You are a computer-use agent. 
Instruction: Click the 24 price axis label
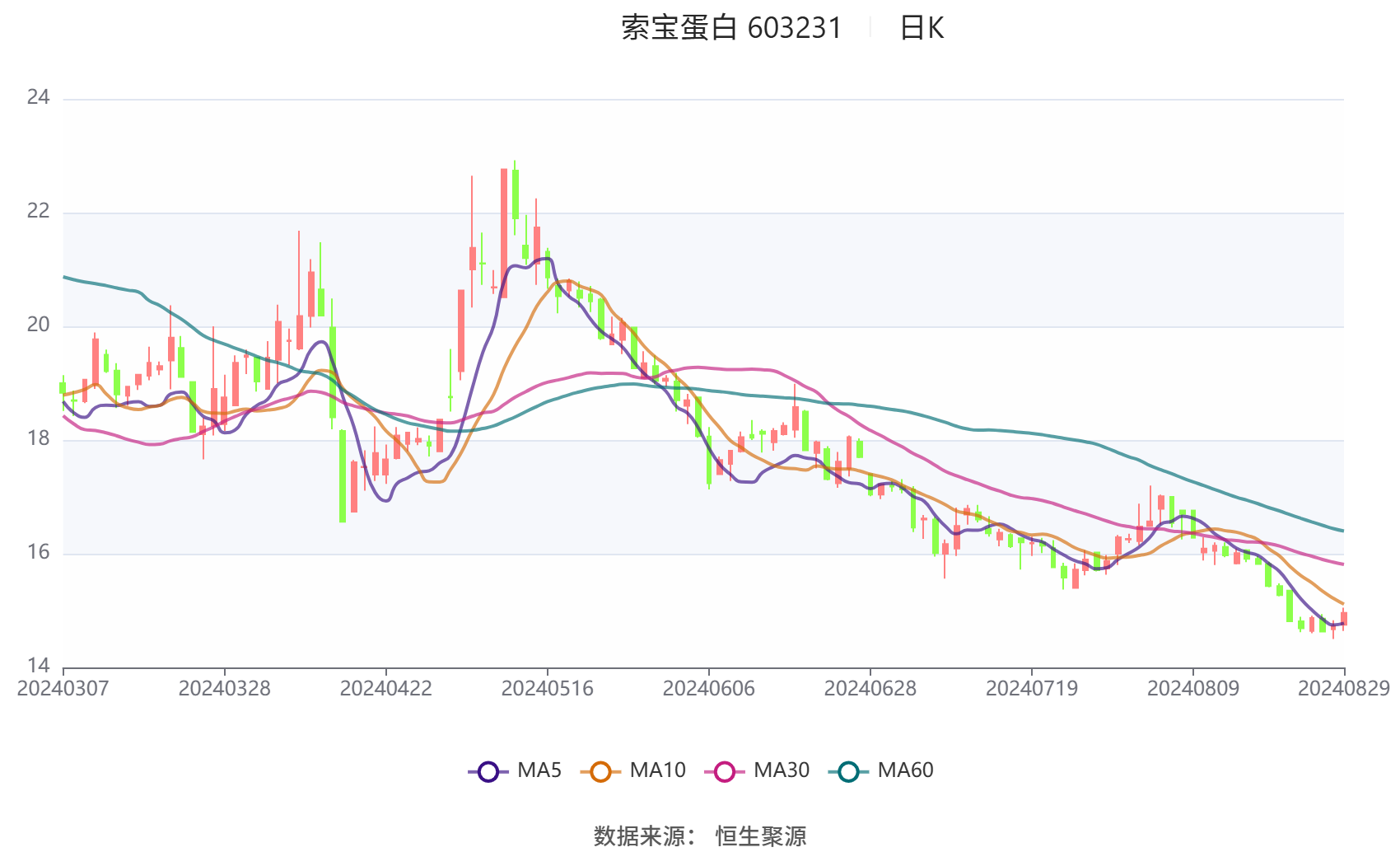coord(38,98)
